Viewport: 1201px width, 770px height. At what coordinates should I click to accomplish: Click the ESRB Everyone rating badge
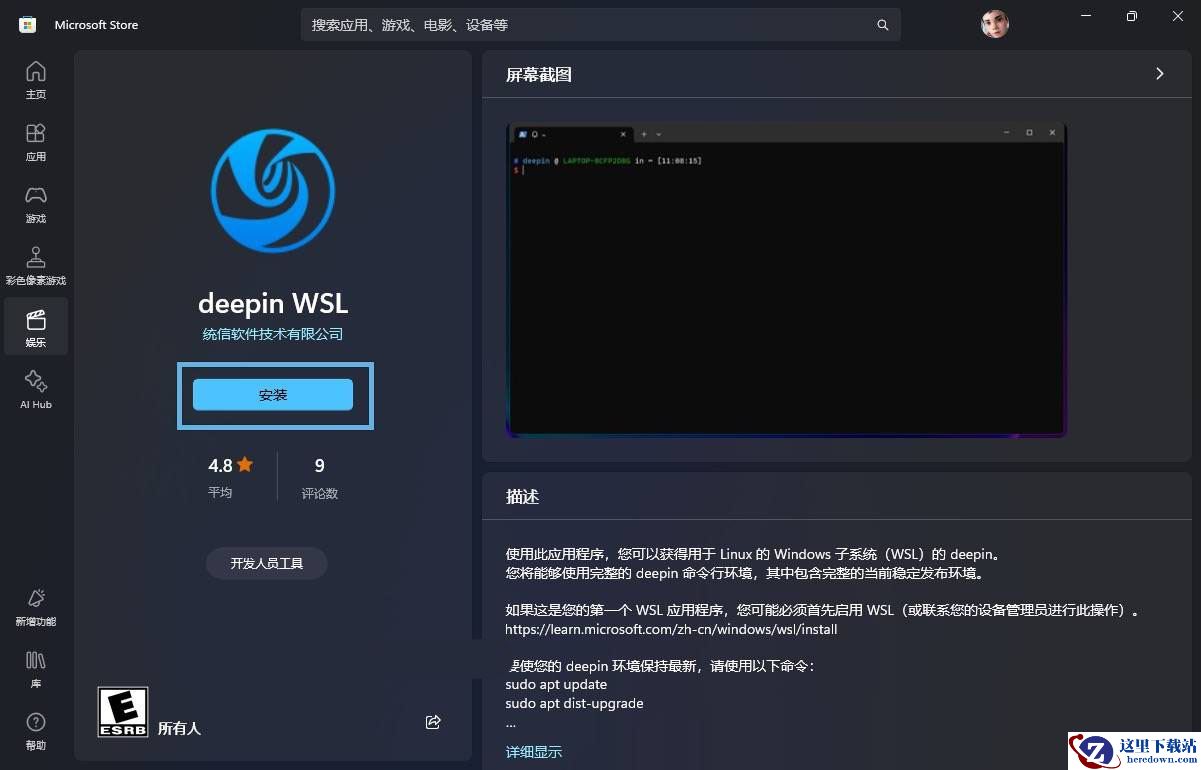123,712
